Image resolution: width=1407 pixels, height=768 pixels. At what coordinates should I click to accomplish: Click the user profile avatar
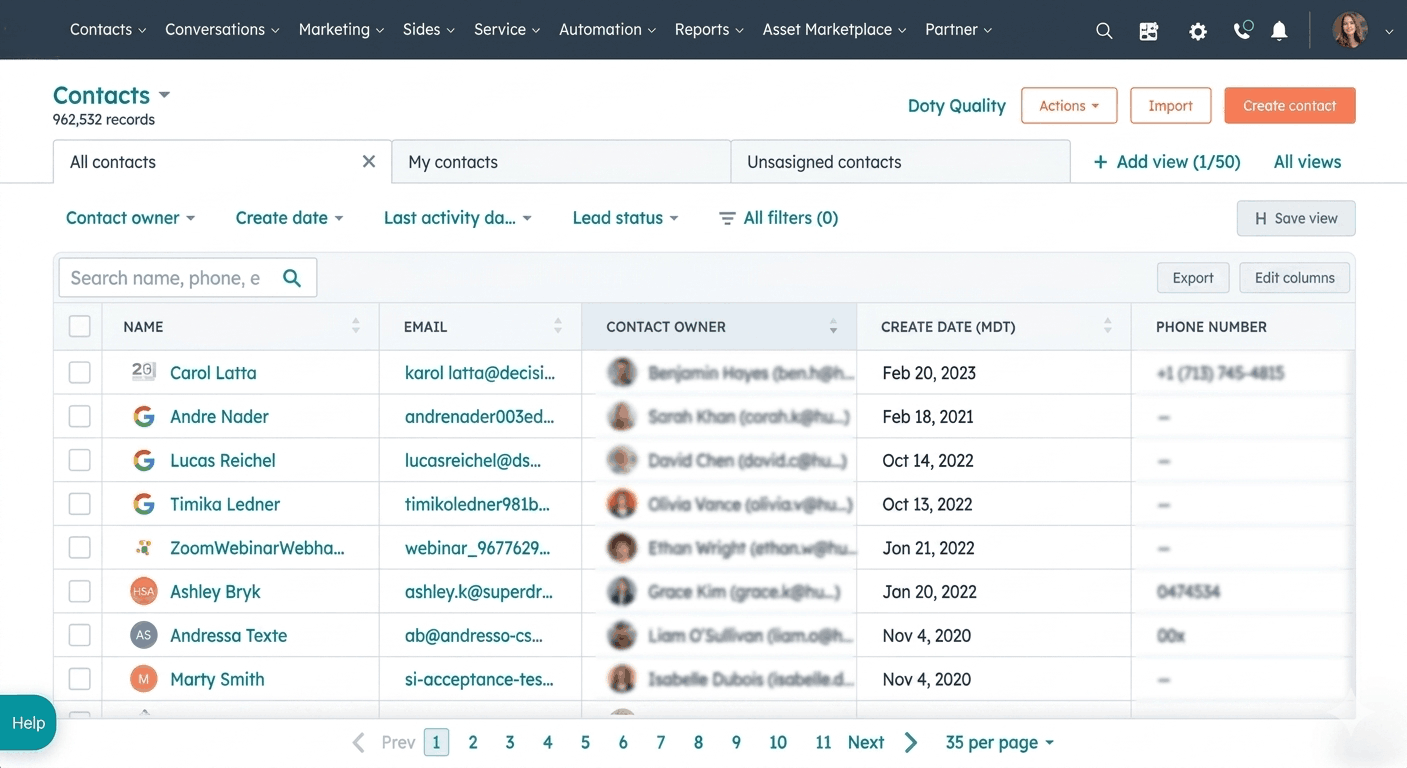point(1350,30)
